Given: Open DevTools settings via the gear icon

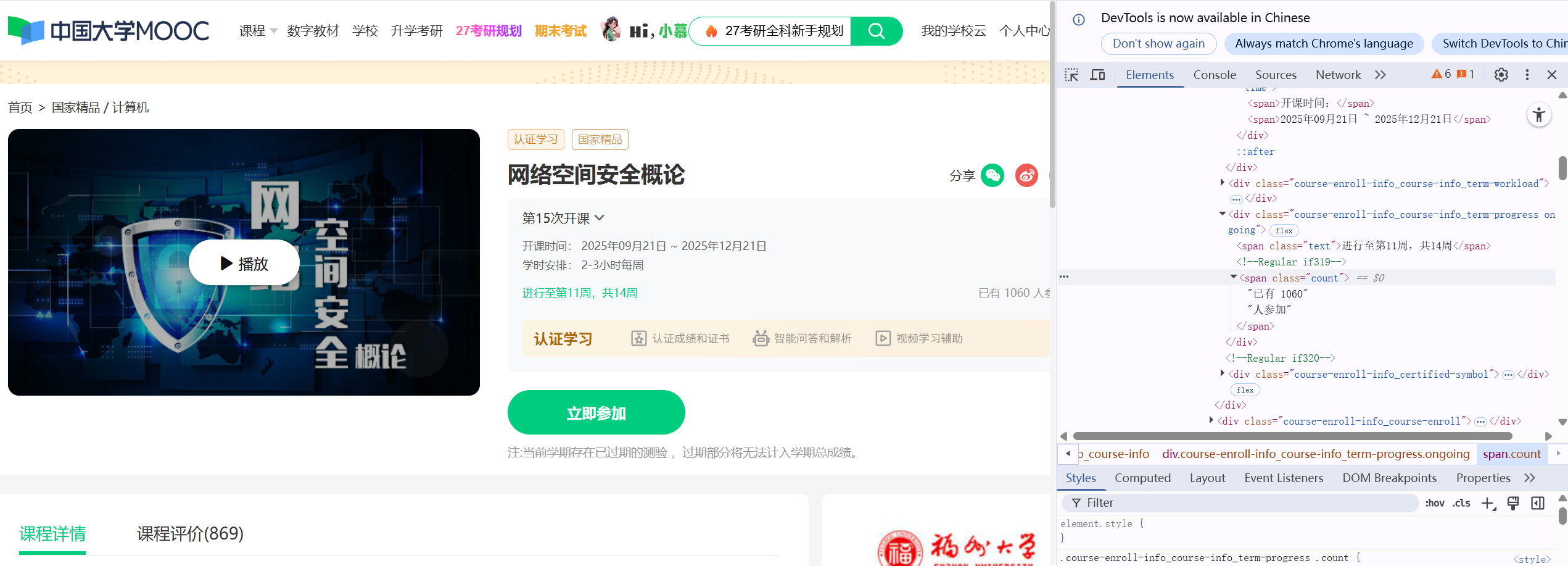Looking at the screenshot, I should [x=1501, y=74].
